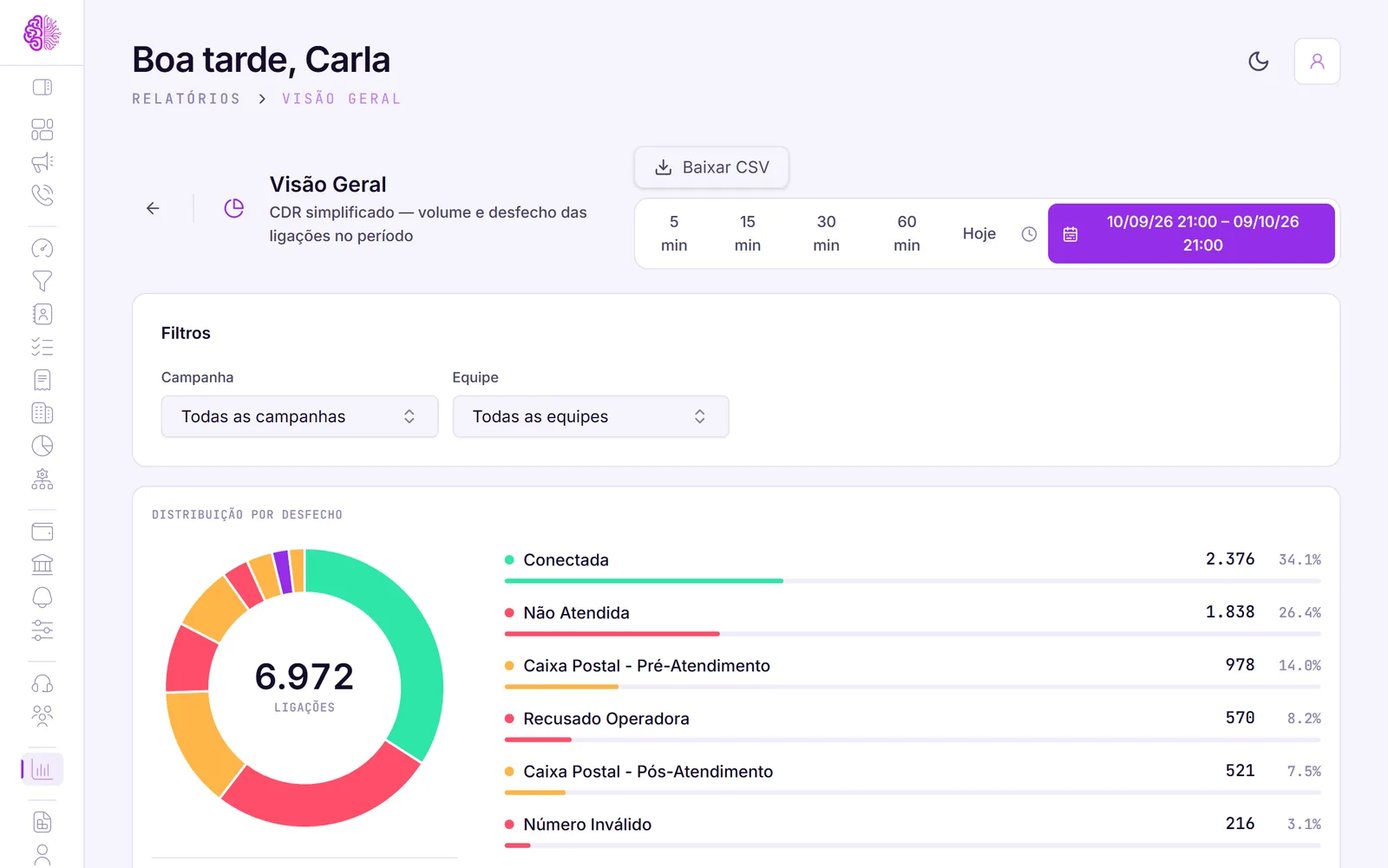
Task: Click the brain logo icon
Action: (42, 33)
